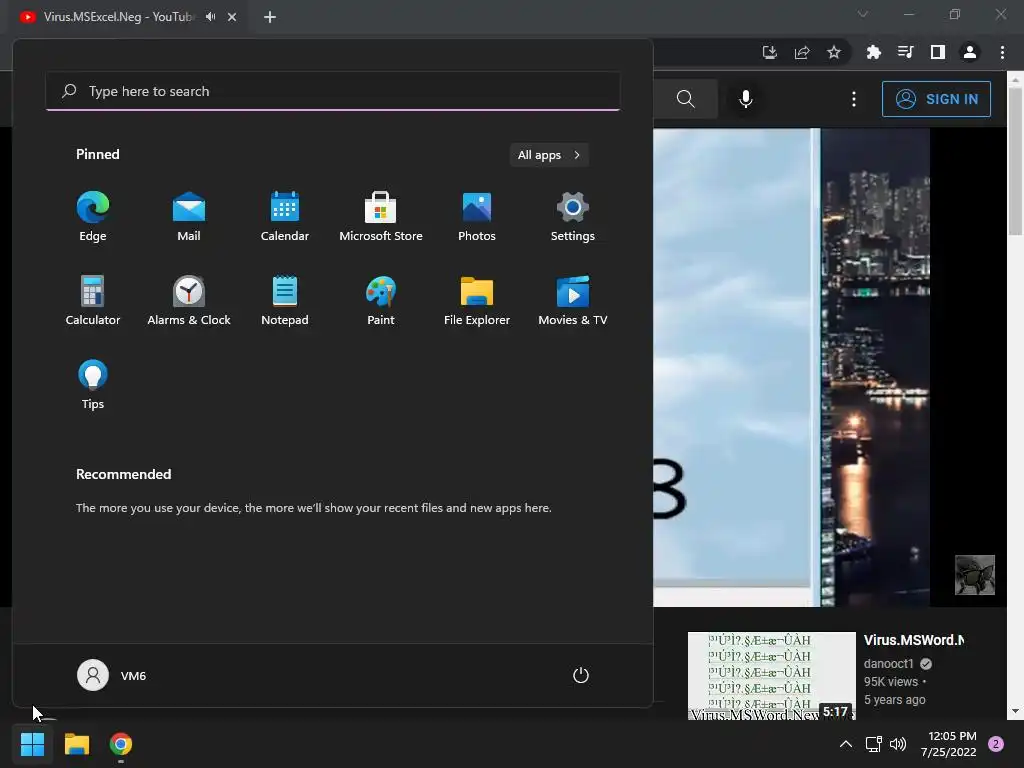Open volume control in system tray
This screenshot has height=768, width=1024.
click(x=898, y=744)
